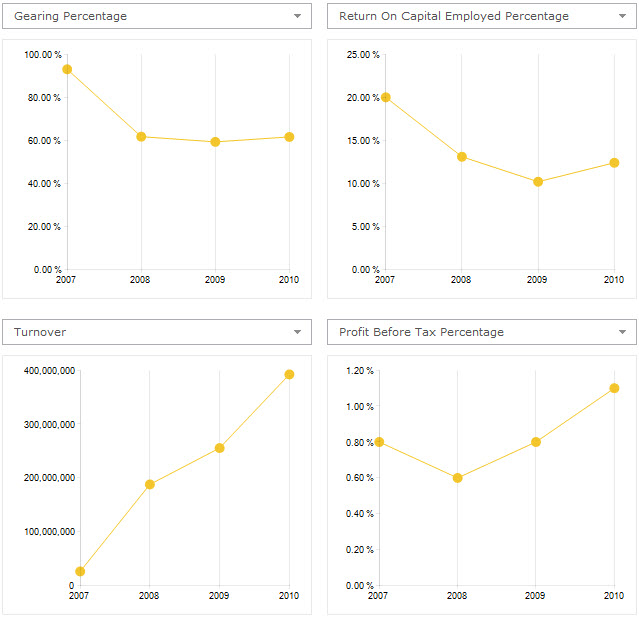This screenshot has width=639, height=618.
Task: Select the 2010 Turnover peak data point
Action: click(289, 374)
